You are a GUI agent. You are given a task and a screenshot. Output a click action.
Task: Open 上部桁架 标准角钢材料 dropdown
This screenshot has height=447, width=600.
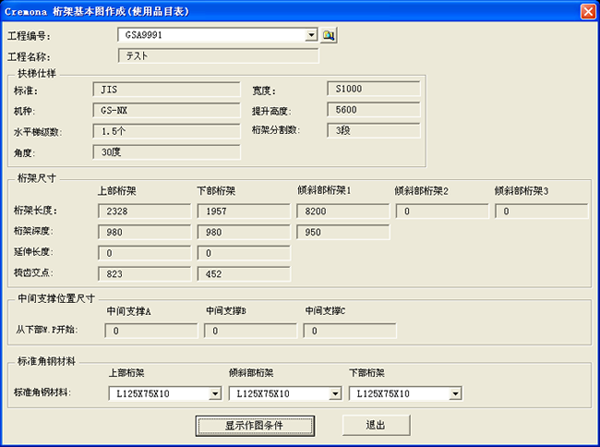[x=214, y=394]
